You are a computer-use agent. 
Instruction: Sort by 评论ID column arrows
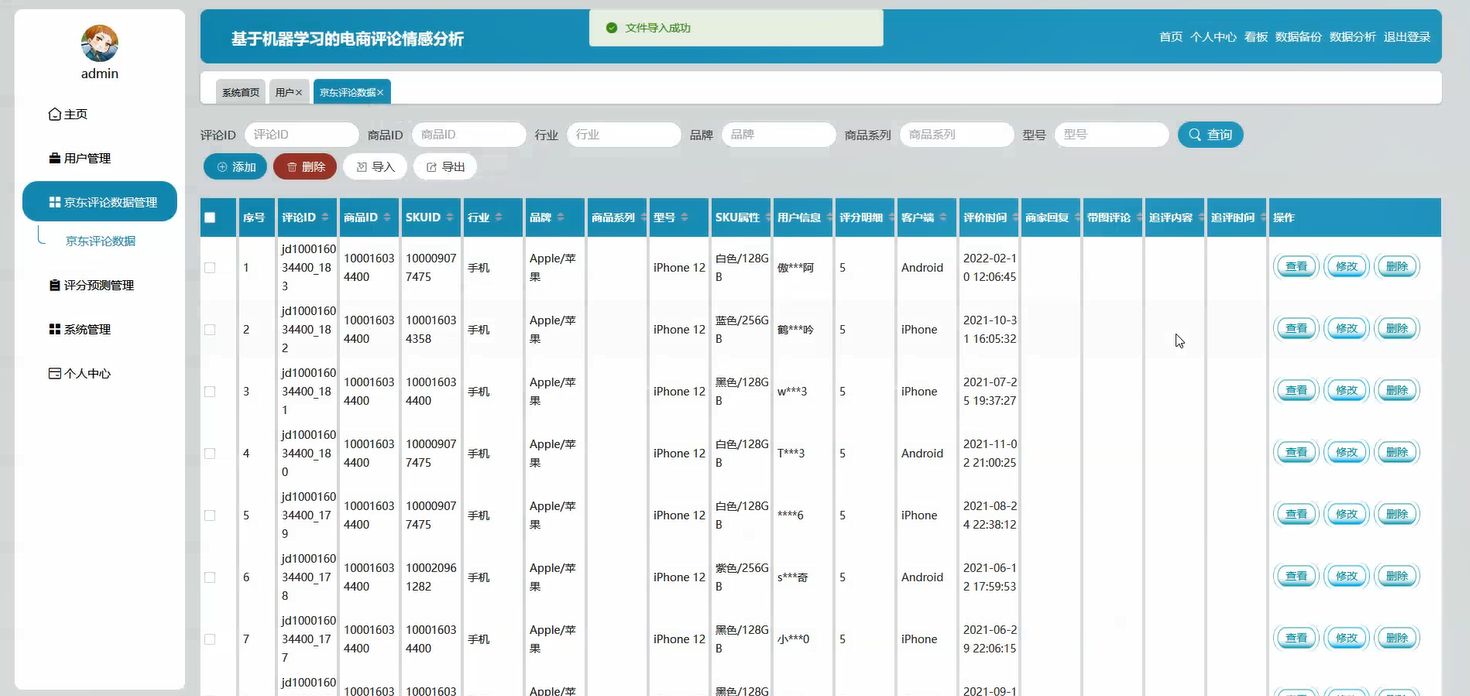tap(327, 217)
